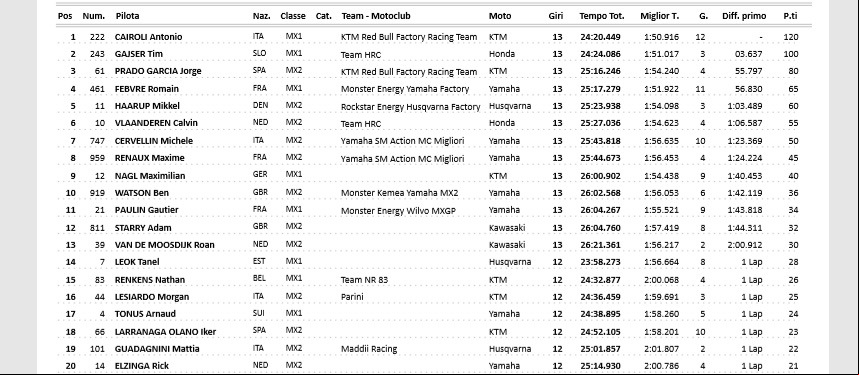Click the Miglior T. column header
This screenshot has width=859, height=375.
point(660,16)
